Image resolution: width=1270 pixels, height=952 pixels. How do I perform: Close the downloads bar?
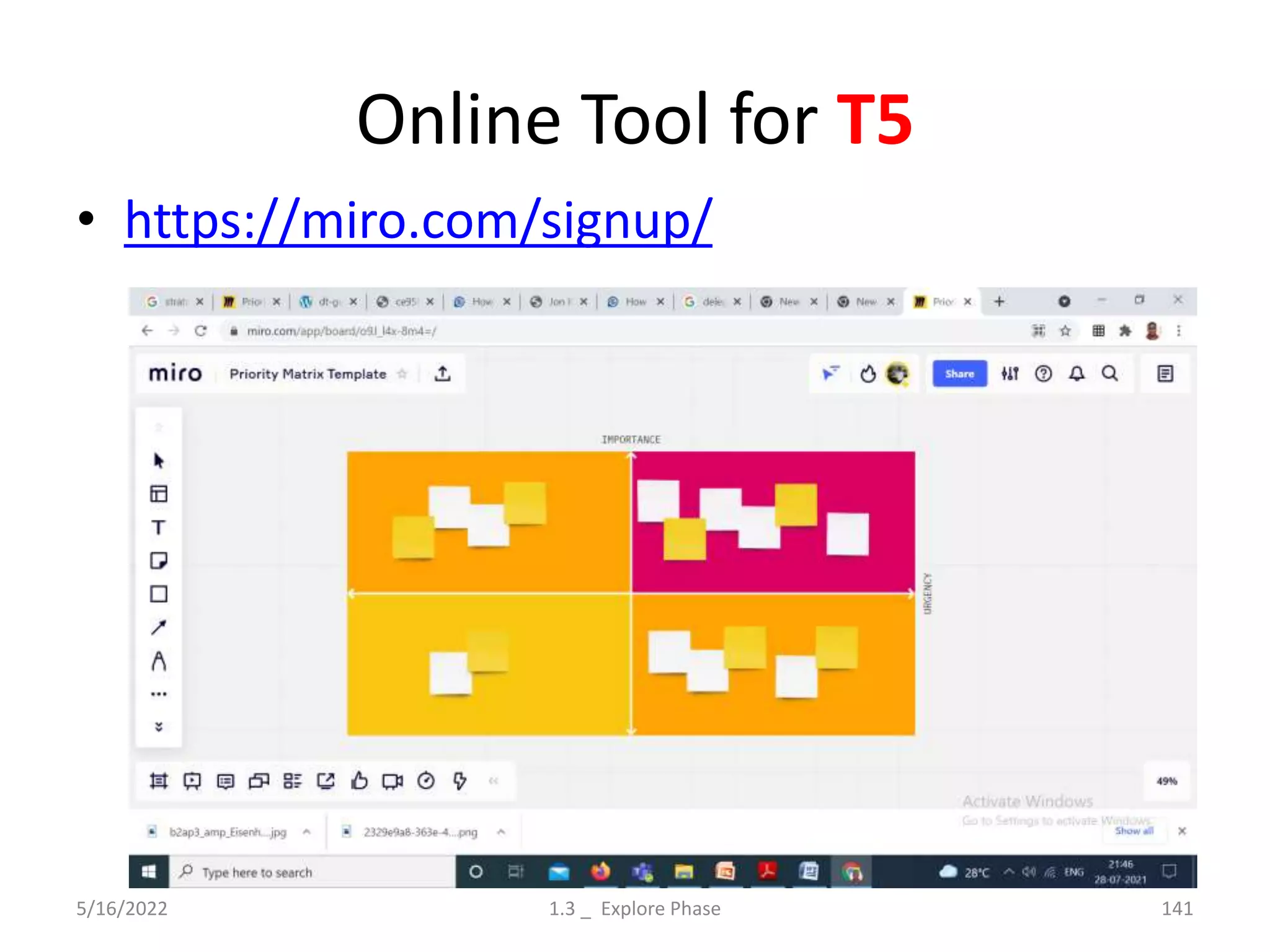(1182, 831)
